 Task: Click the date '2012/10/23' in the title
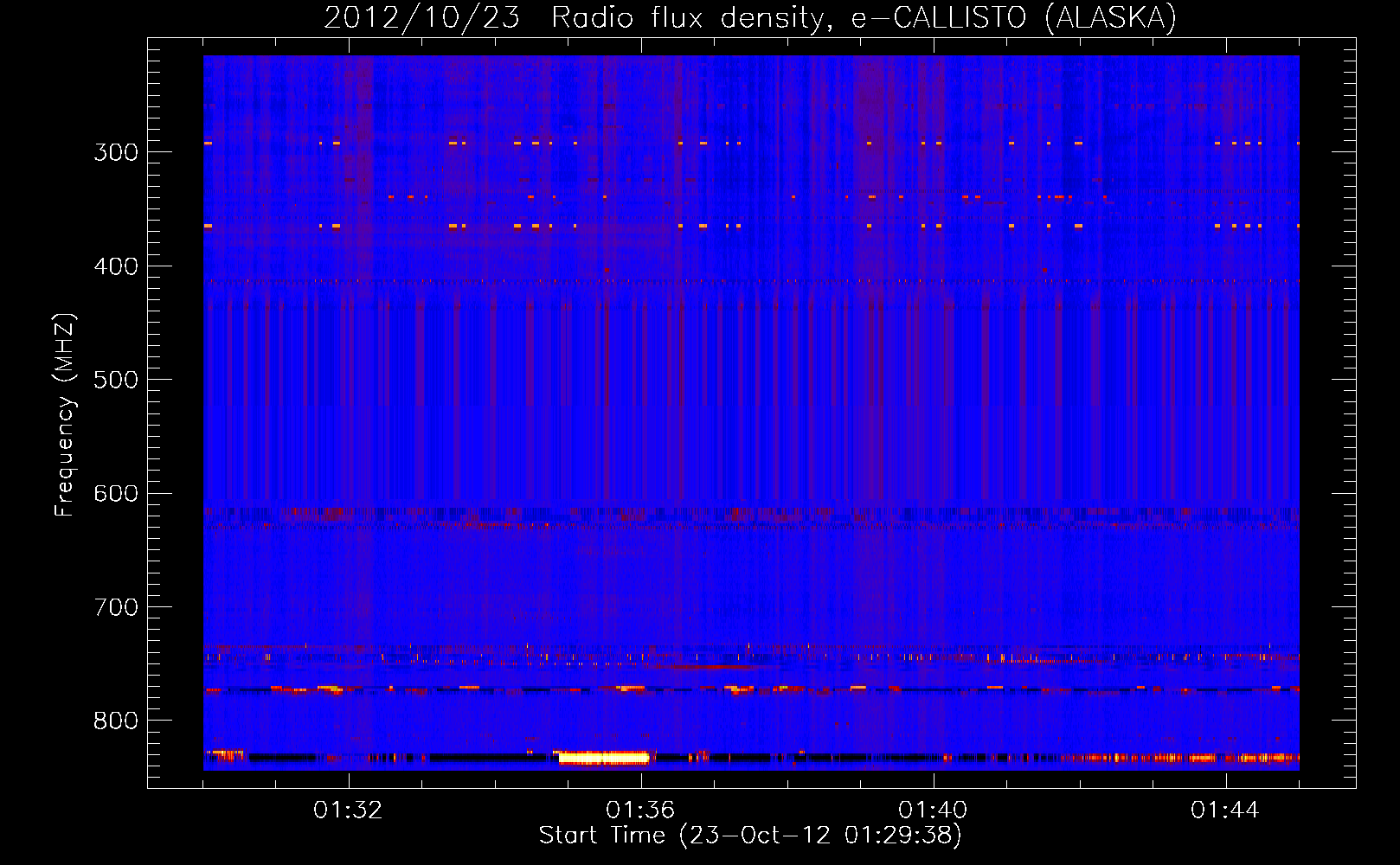point(422,18)
